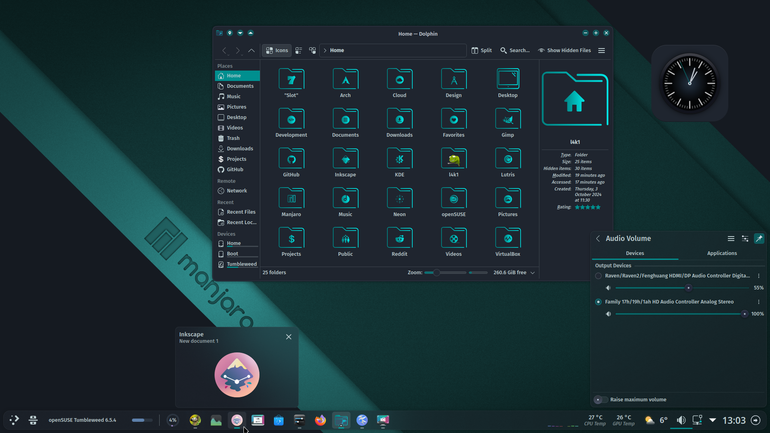Click Firefox in the taskbar
Image resolution: width=770 pixels, height=433 pixels.
pyautogui.click(x=320, y=420)
